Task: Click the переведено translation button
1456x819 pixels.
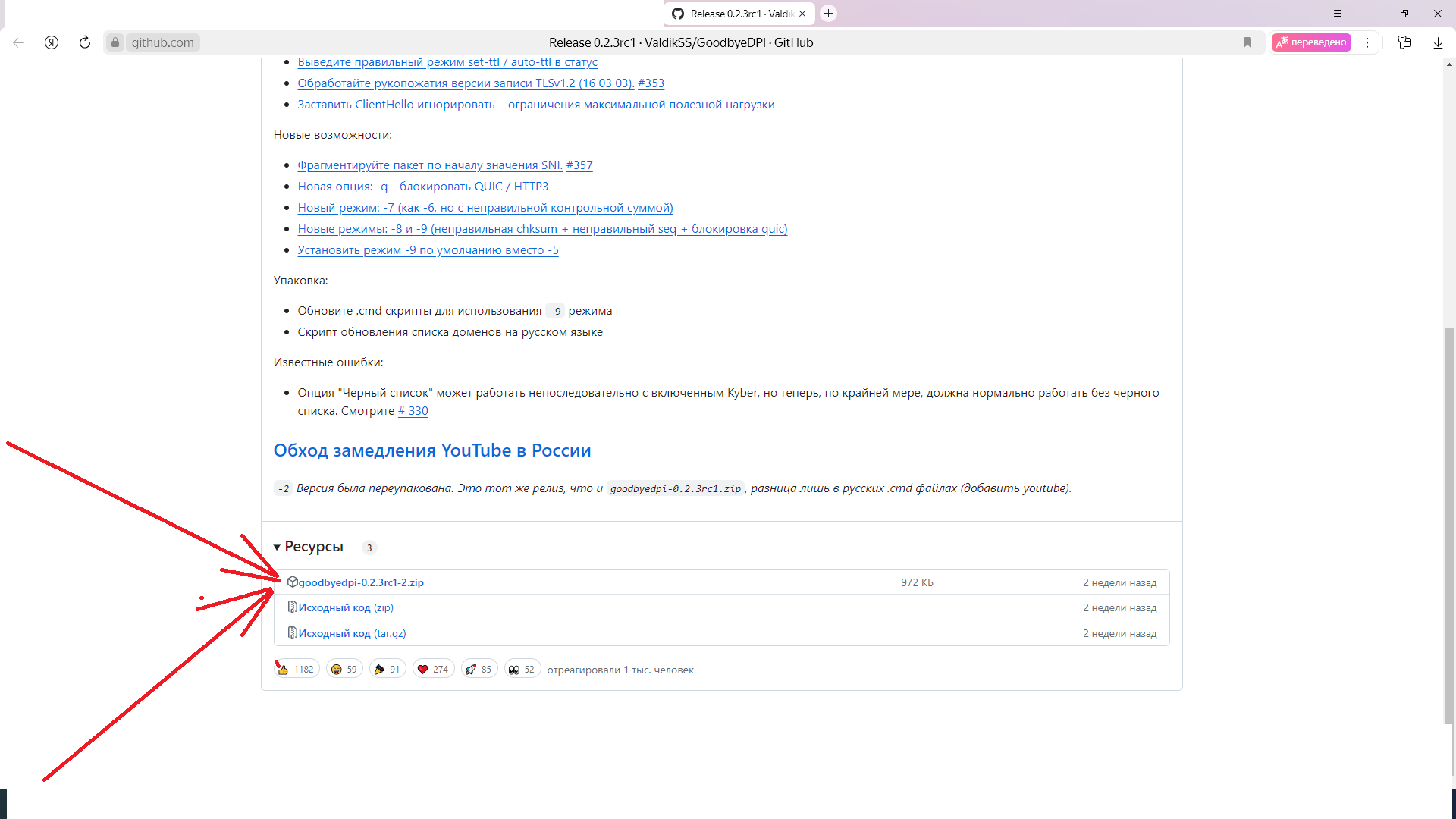Action: [x=1312, y=42]
